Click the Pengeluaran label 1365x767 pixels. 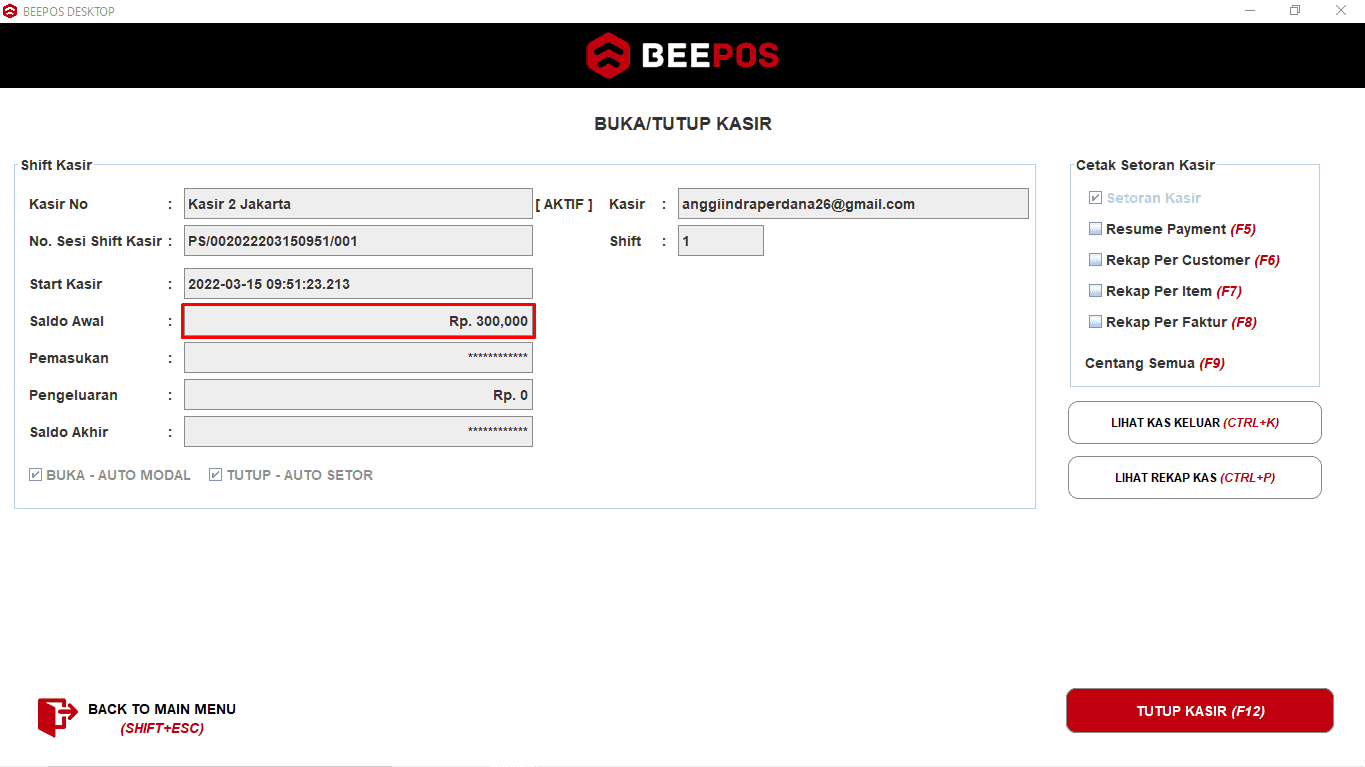tap(73, 395)
